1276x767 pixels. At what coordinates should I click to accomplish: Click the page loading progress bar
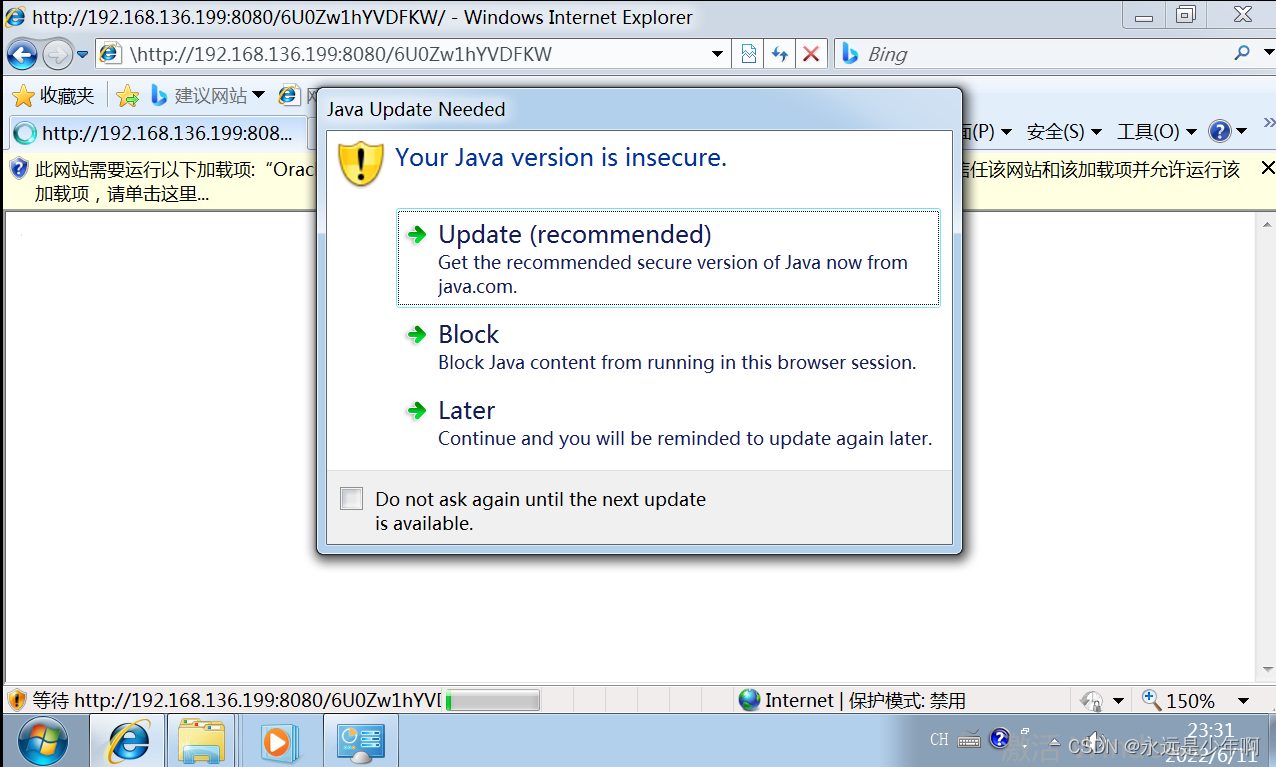click(x=492, y=700)
